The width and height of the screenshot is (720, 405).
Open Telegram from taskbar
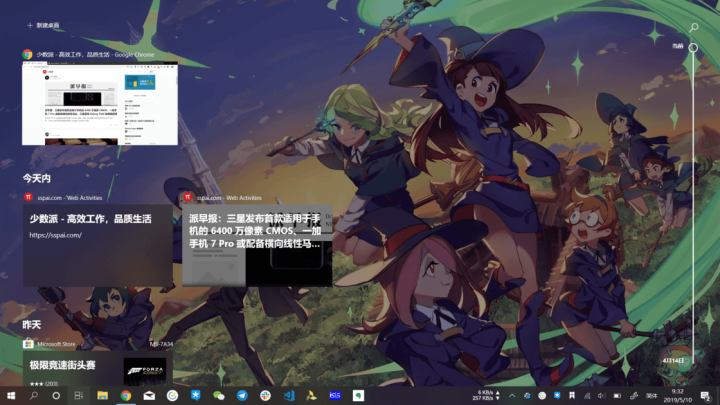(242, 395)
